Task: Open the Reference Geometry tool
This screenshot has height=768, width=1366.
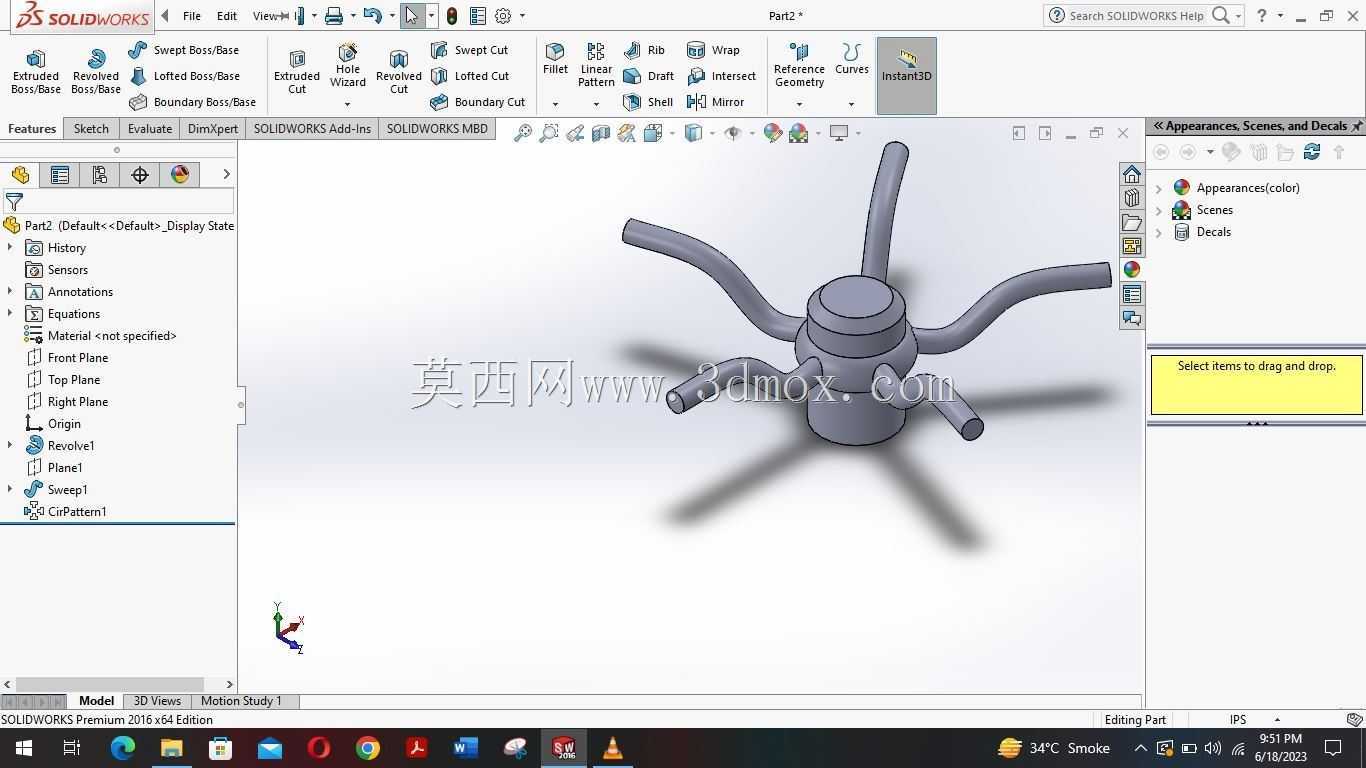Action: pos(799,66)
